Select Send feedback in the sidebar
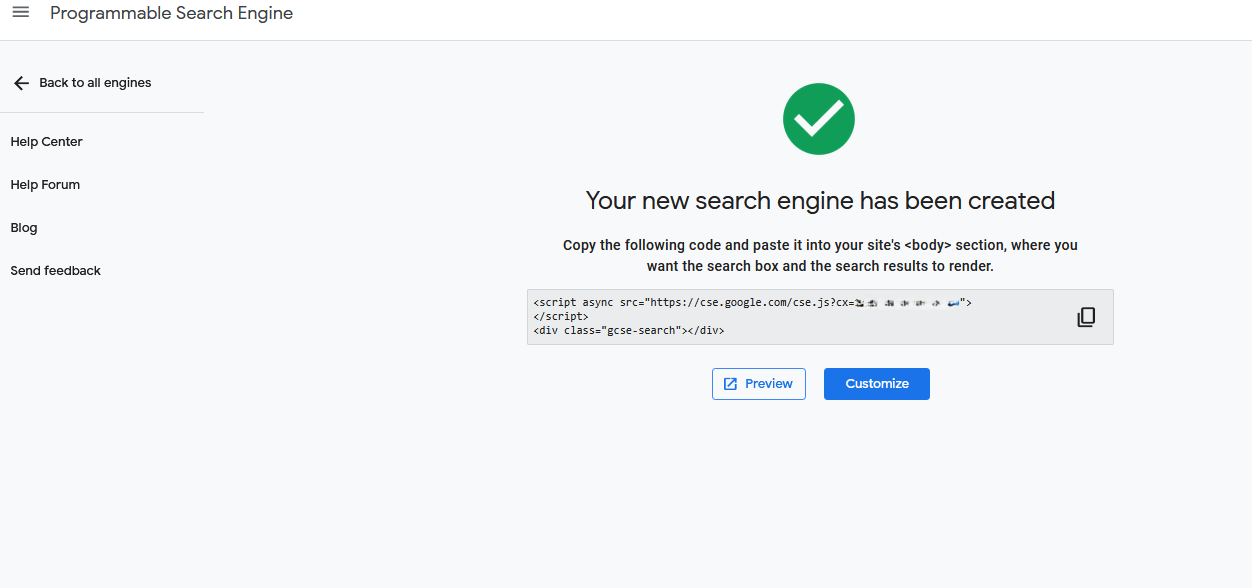1252x588 pixels. (x=55, y=271)
